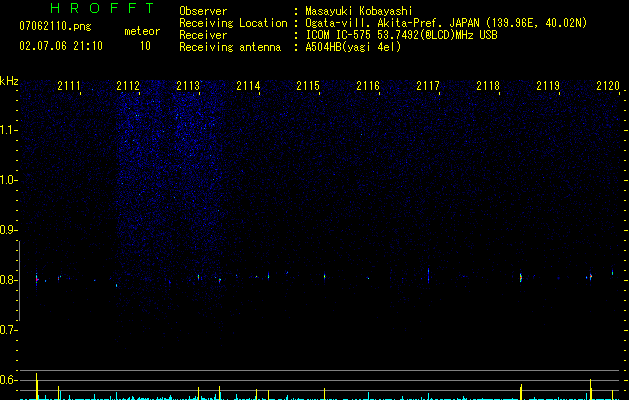
Task: Click the Receiving Location label
Action: tap(233, 23)
